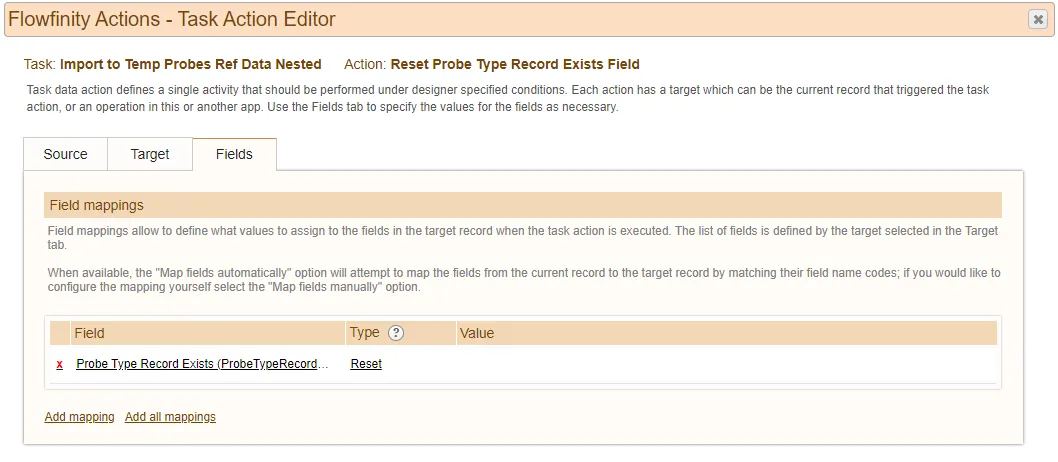Click the Field column header
The width and height of the screenshot is (1058, 462).
click(207, 333)
